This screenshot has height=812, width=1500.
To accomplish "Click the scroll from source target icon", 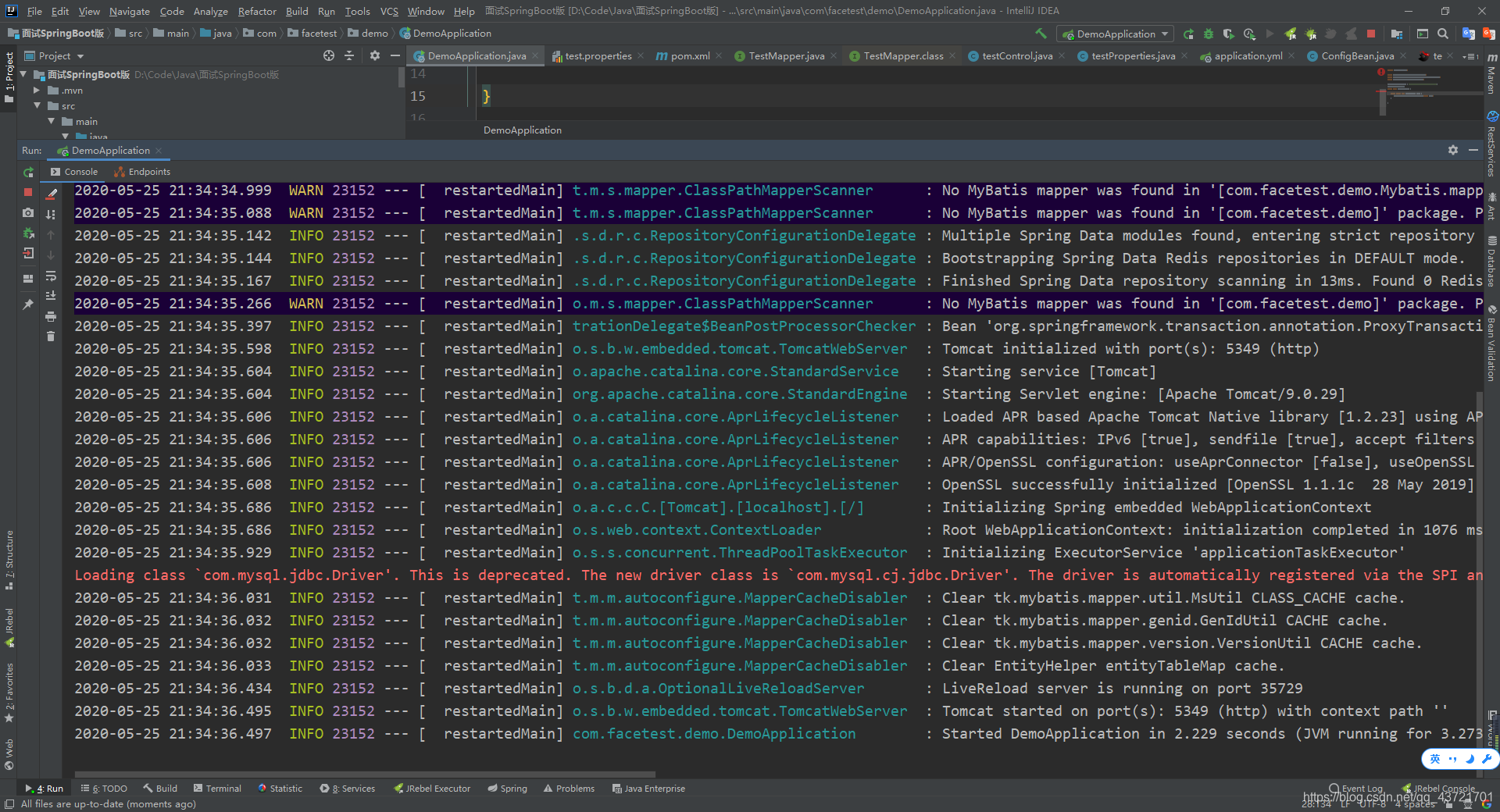I will [x=329, y=55].
